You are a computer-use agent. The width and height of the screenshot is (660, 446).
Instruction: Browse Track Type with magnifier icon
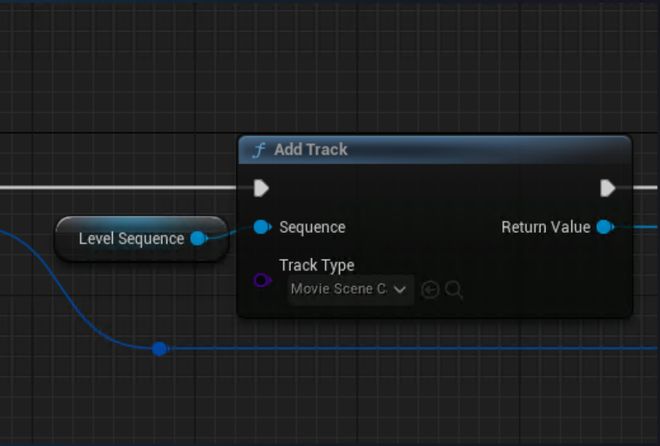pos(454,290)
